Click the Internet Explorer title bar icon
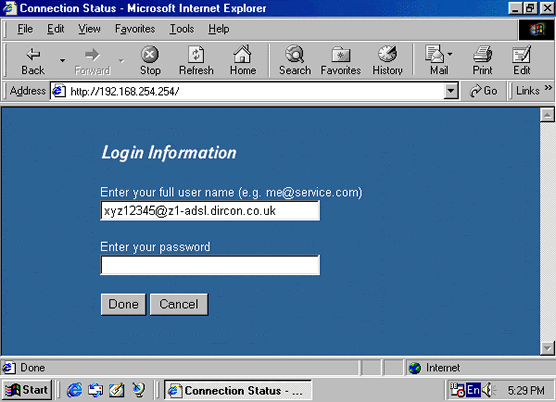Viewport: 556px width, 402px height. coord(10,8)
